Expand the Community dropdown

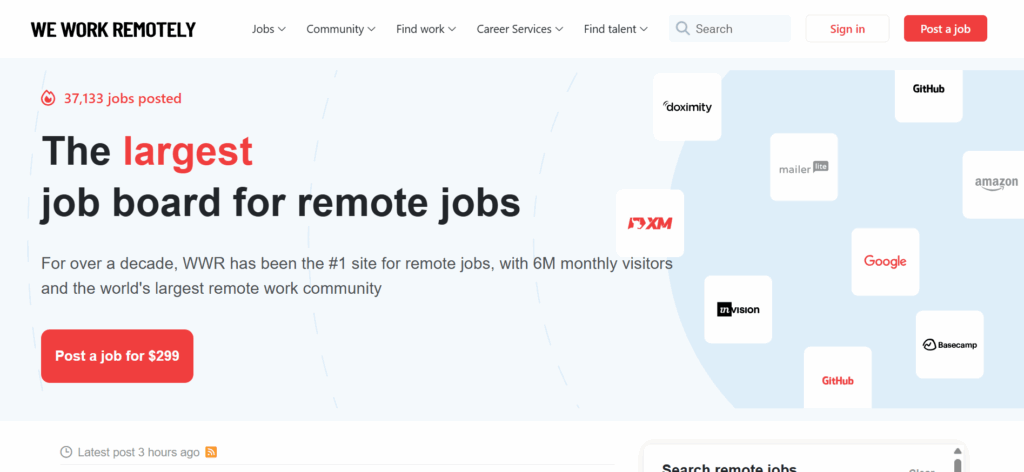click(x=341, y=29)
